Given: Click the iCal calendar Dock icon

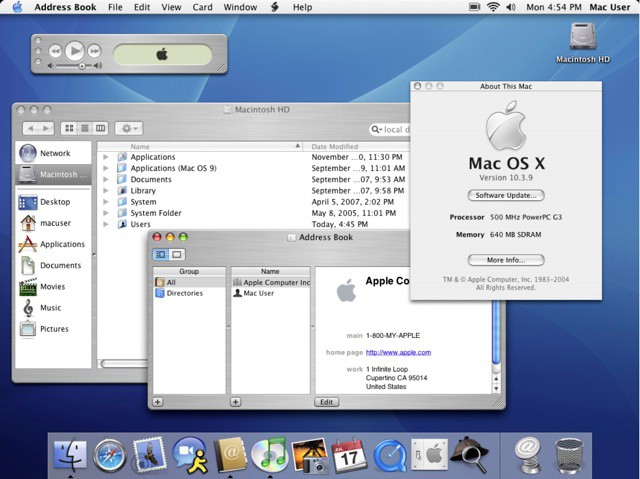Looking at the screenshot, I should tap(349, 456).
